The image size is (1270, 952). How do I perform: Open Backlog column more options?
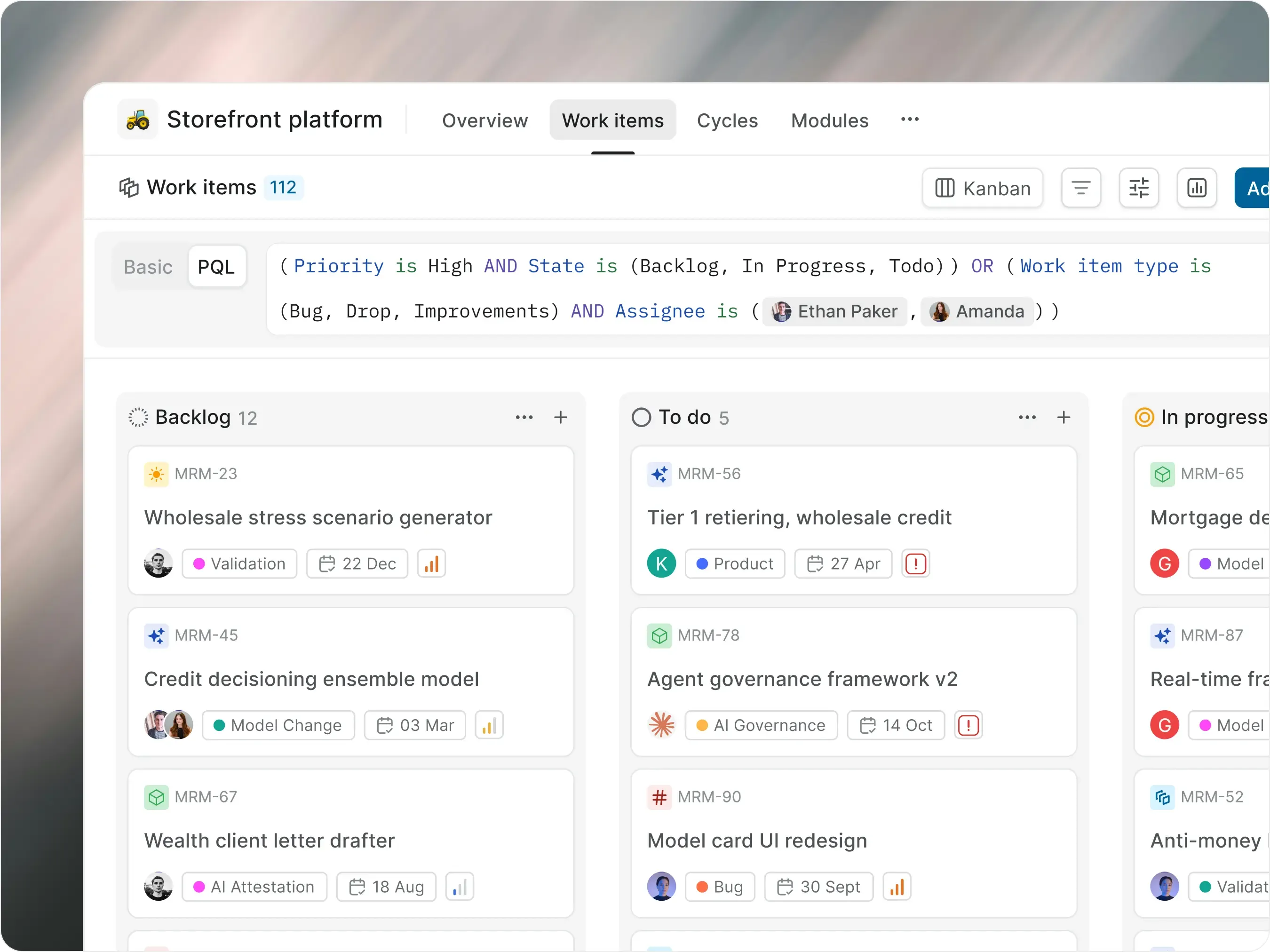point(524,417)
